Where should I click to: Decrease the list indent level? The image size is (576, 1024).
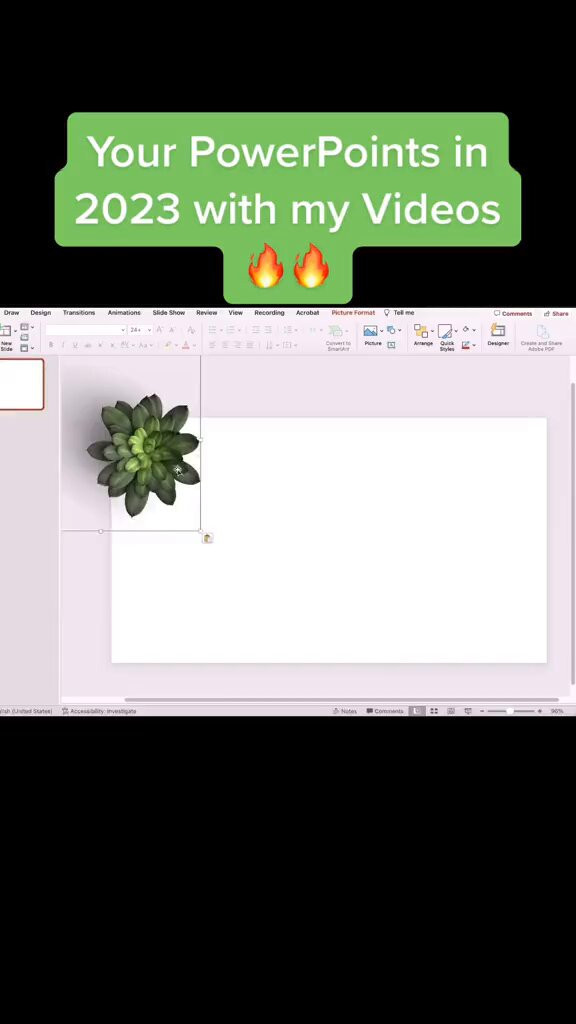[x=256, y=330]
